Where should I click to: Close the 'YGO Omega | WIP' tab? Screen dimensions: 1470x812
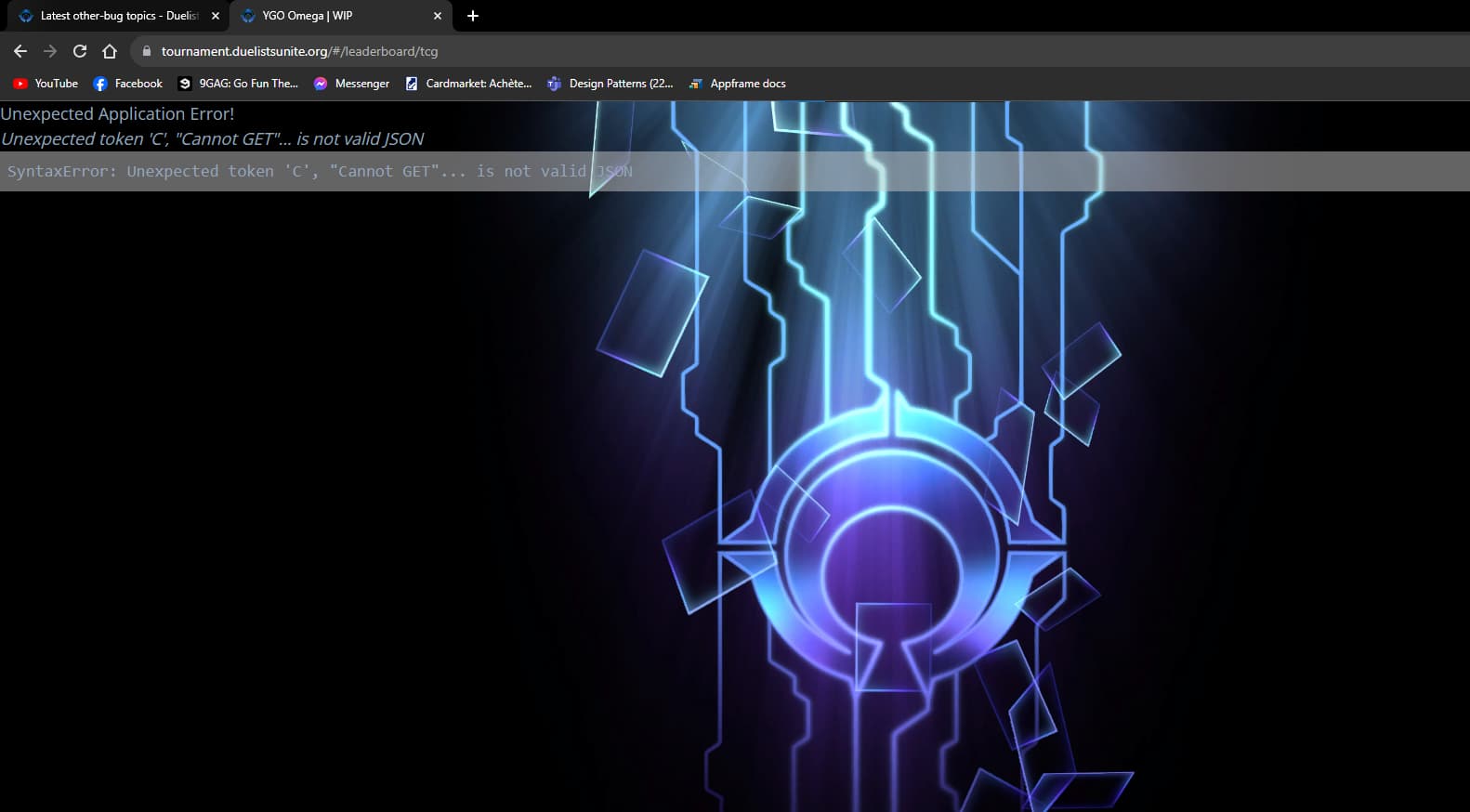438,16
